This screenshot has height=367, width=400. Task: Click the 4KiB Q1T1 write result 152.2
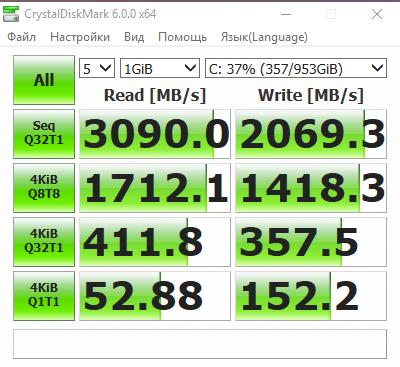[x=311, y=296]
